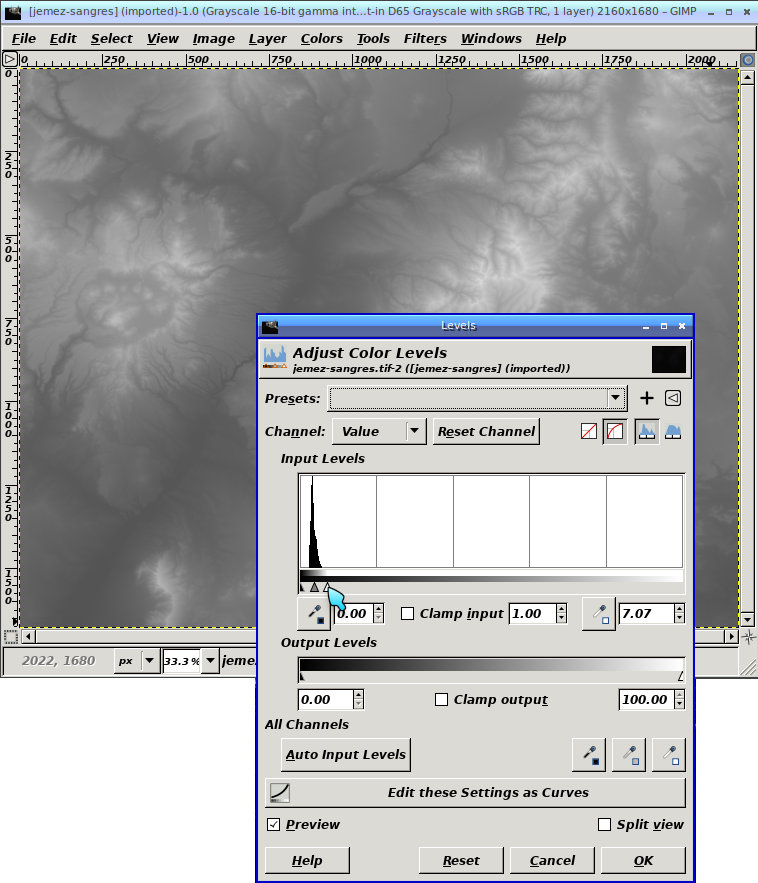
Task: Click Edit these Settings as Curves
Action: (x=476, y=793)
